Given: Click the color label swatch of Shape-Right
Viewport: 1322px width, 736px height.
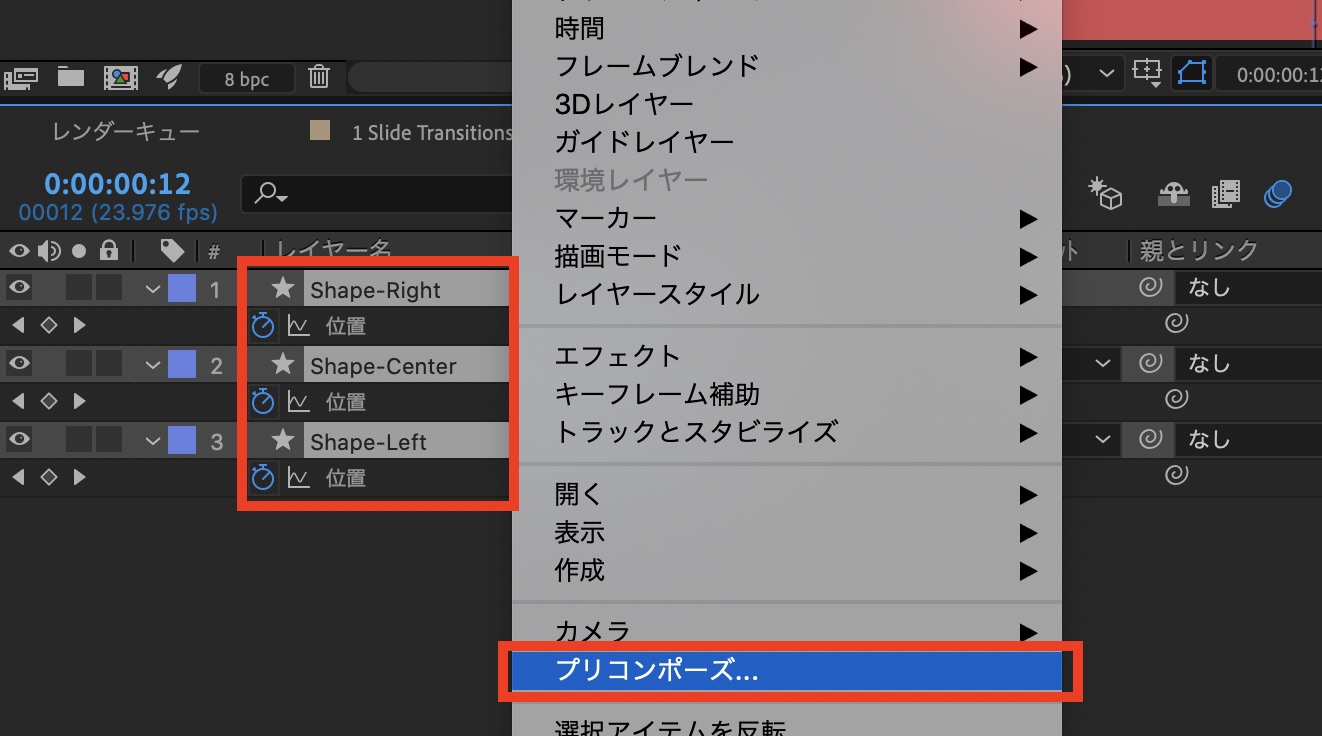Looking at the screenshot, I should coord(182,289).
